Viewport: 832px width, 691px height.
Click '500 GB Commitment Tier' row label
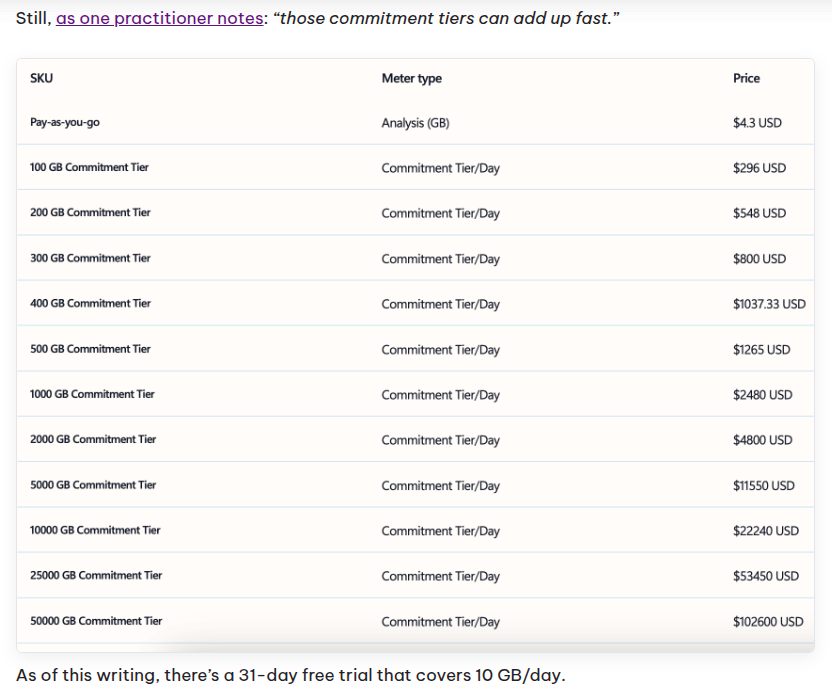tap(90, 349)
